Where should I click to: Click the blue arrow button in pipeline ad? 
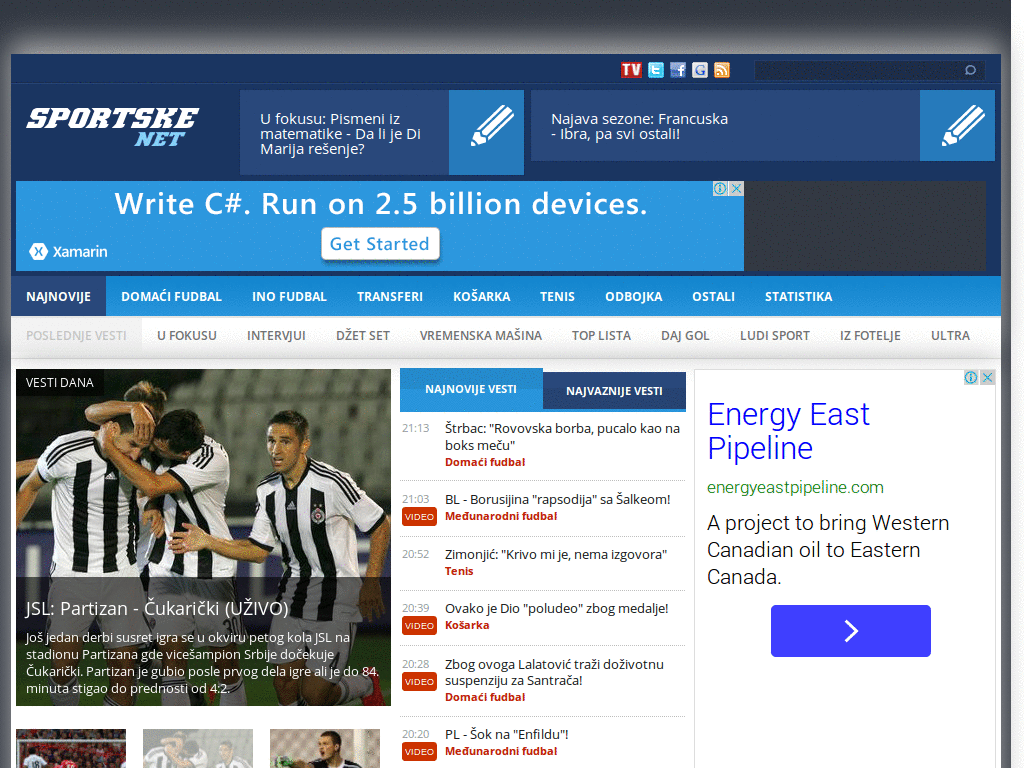coord(850,631)
